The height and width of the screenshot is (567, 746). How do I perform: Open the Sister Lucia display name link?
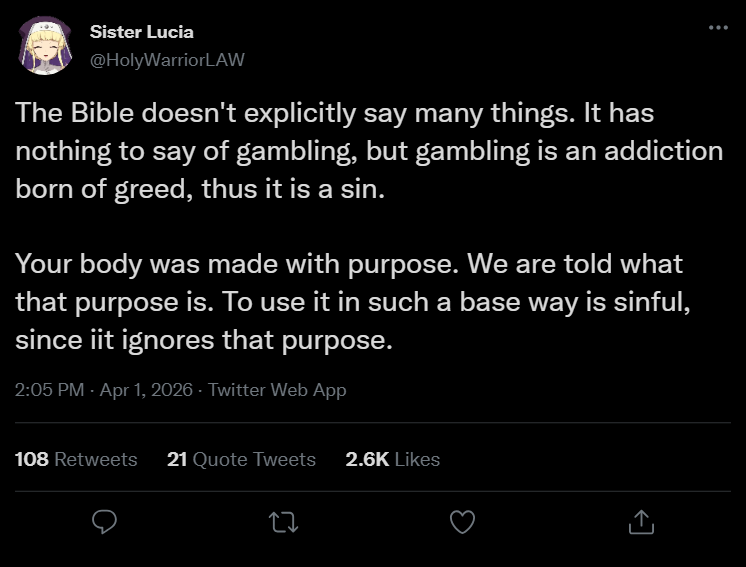[142, 32]
